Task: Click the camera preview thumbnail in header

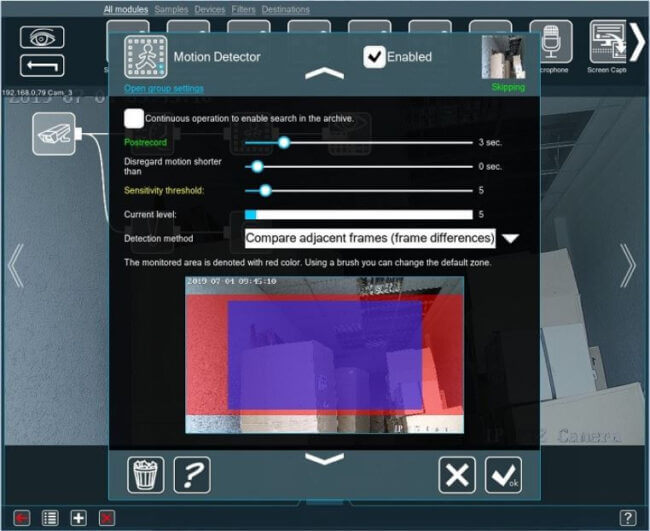Action: pos(504,57)
